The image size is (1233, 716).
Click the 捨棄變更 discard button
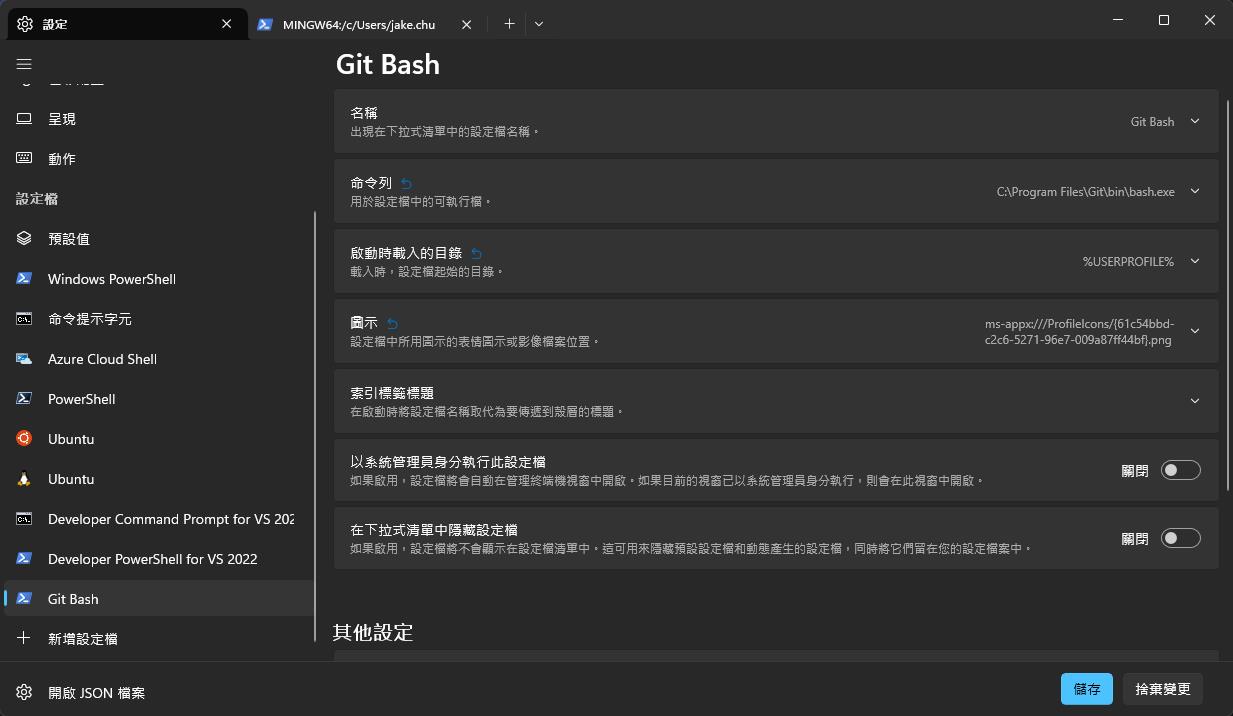pyautogui.click(x=1163, y=689)
